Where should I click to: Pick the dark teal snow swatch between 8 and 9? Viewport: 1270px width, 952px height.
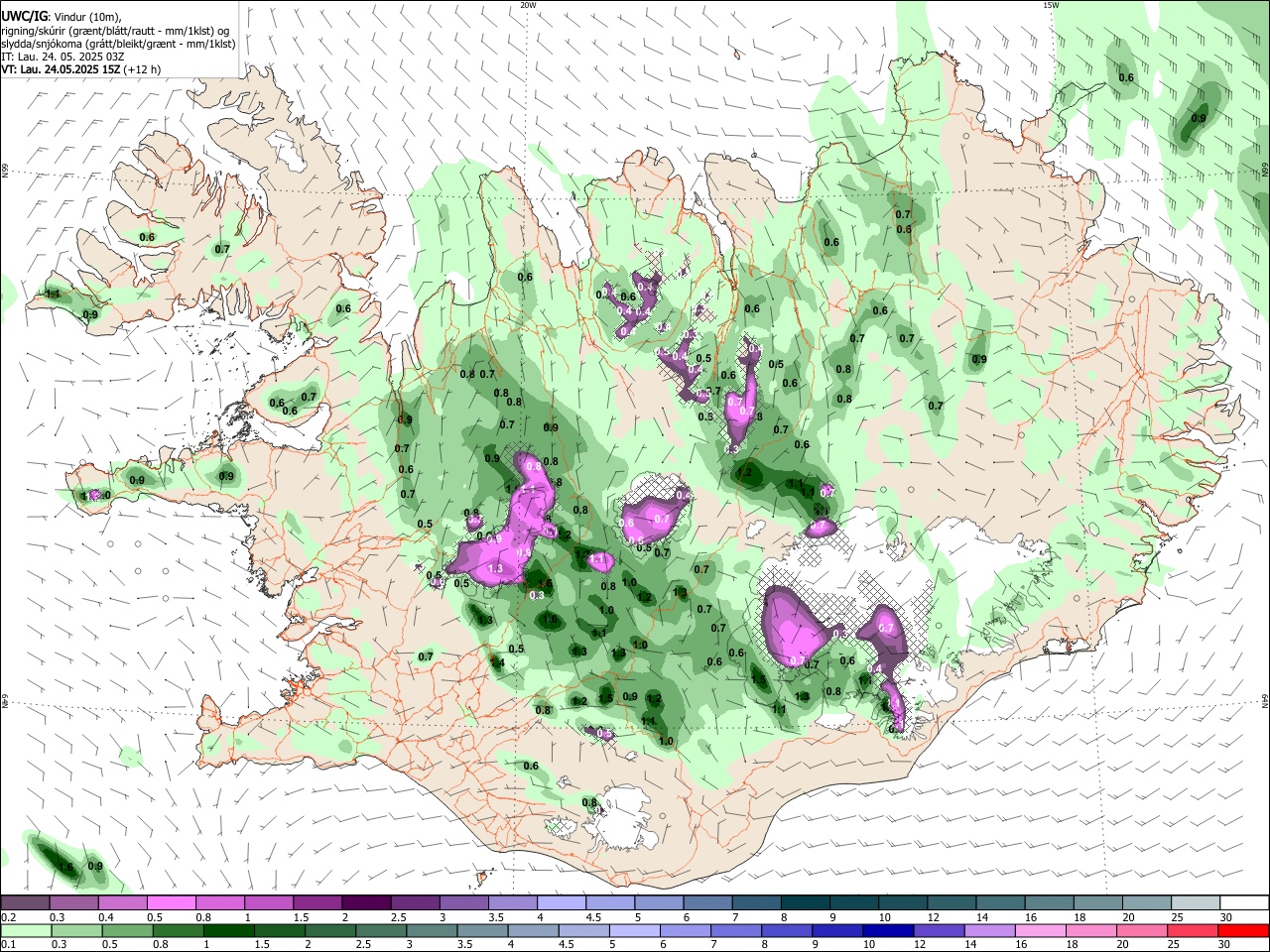tap(805, 903)
